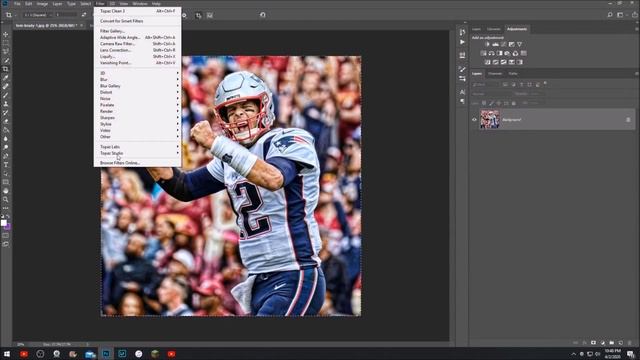Open the 3D filter submenu

(x=138, y=73)
